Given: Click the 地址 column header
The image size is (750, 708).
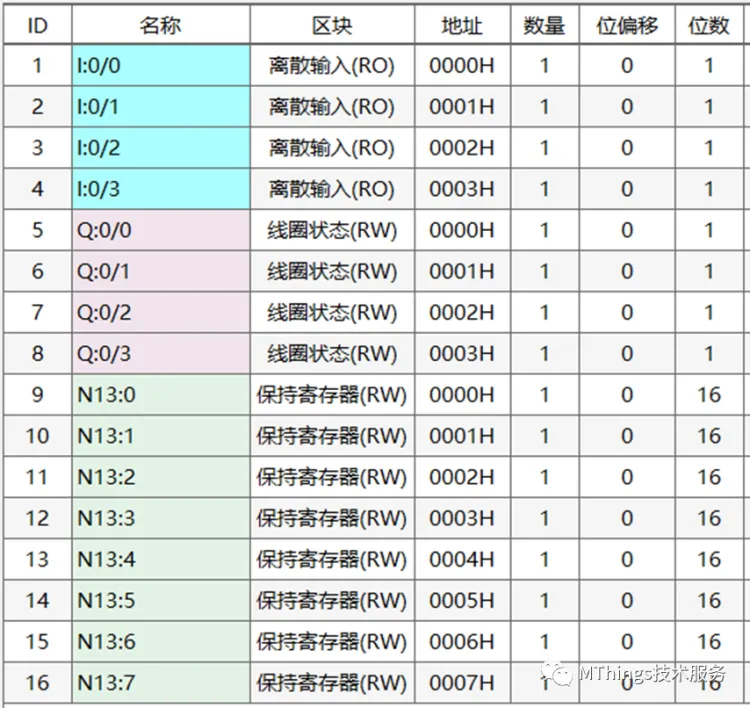Looking at the screenshot, I should (x=463, y=25).
